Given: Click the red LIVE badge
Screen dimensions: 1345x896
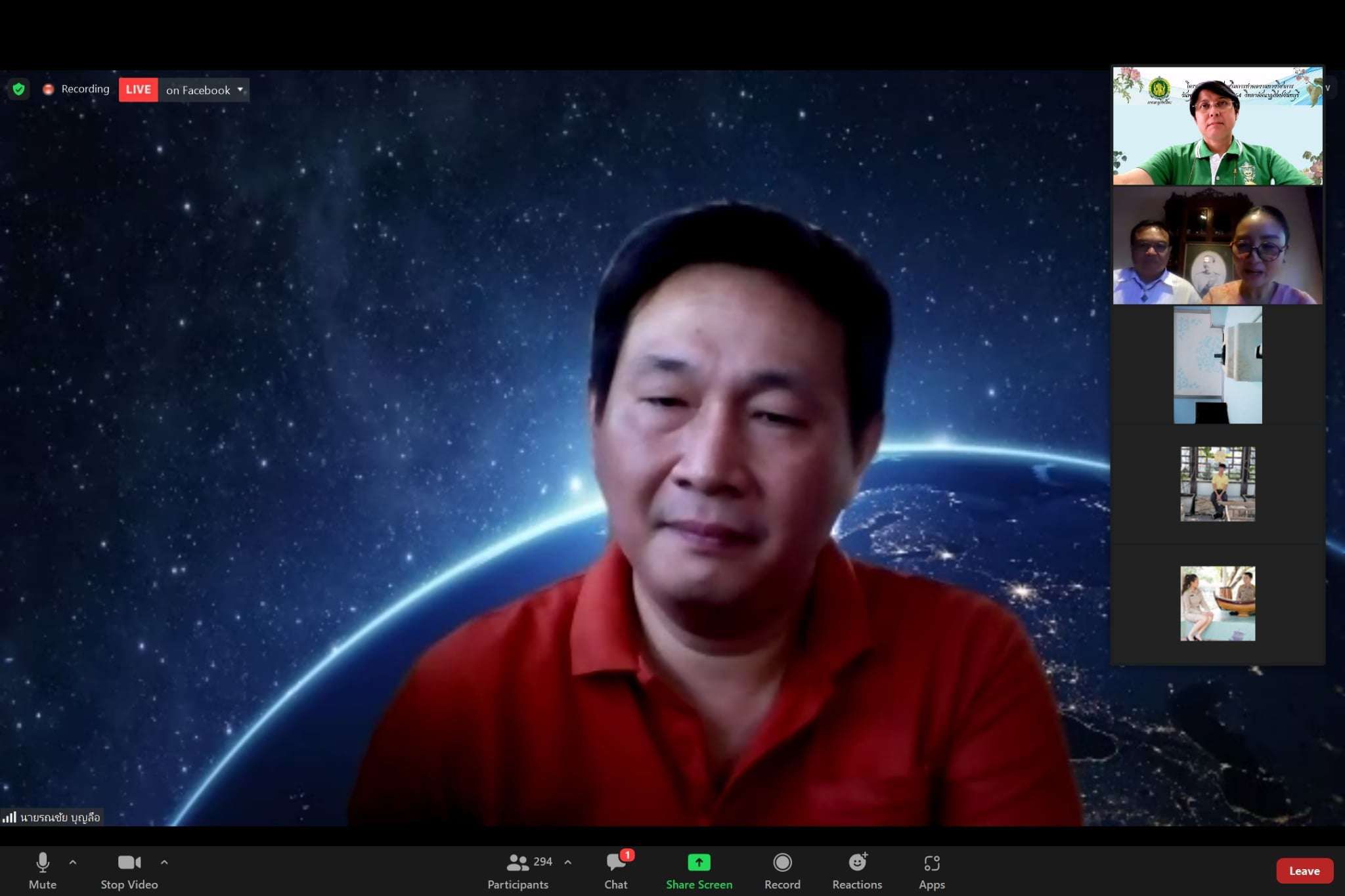Looking at the screenshot, I should click(138, 89).
